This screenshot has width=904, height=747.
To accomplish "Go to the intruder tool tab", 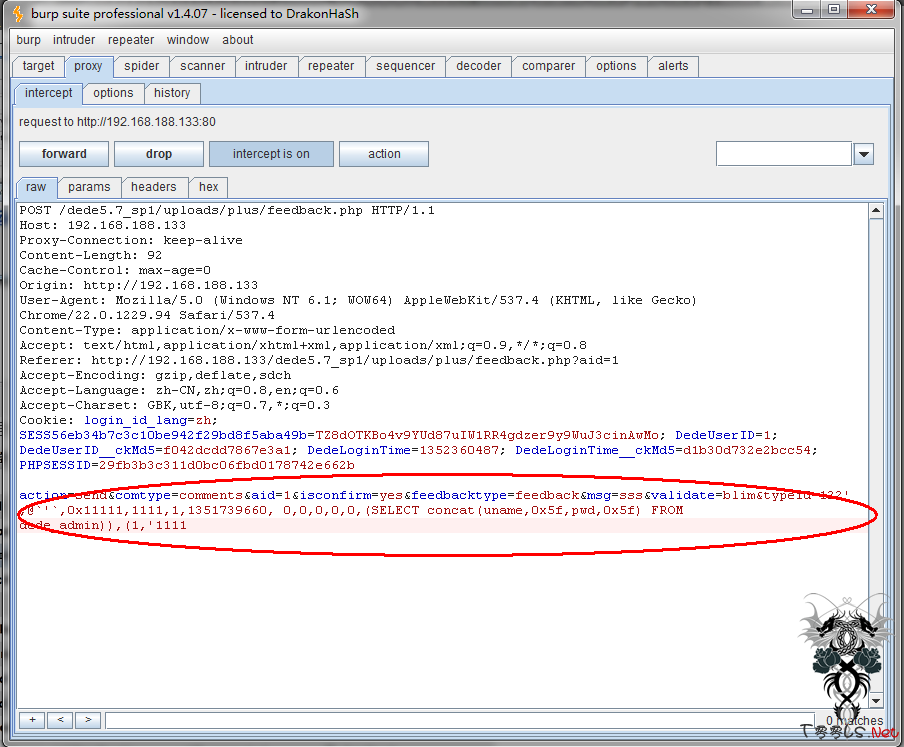I will tap(266, 66).
